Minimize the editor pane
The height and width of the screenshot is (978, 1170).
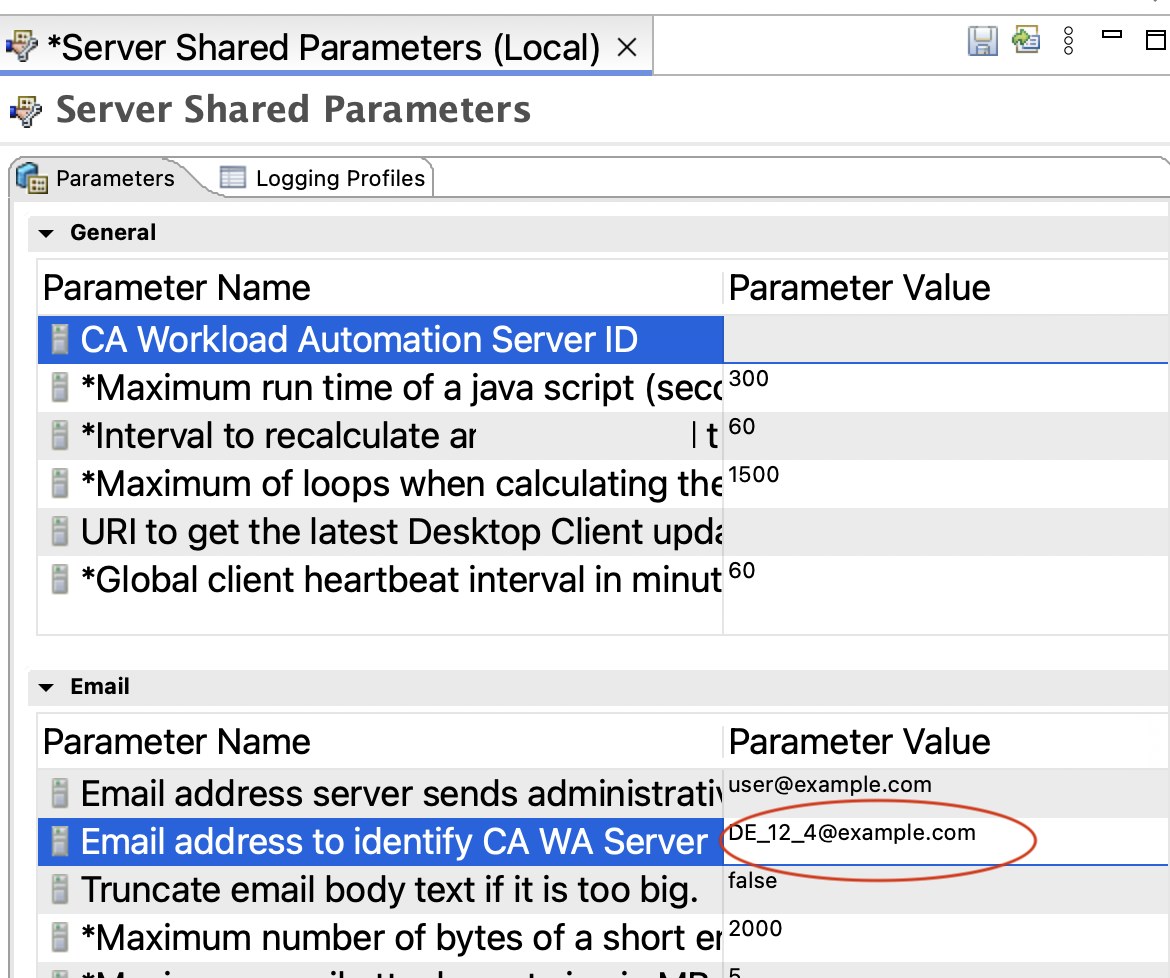click(1112, 34)
